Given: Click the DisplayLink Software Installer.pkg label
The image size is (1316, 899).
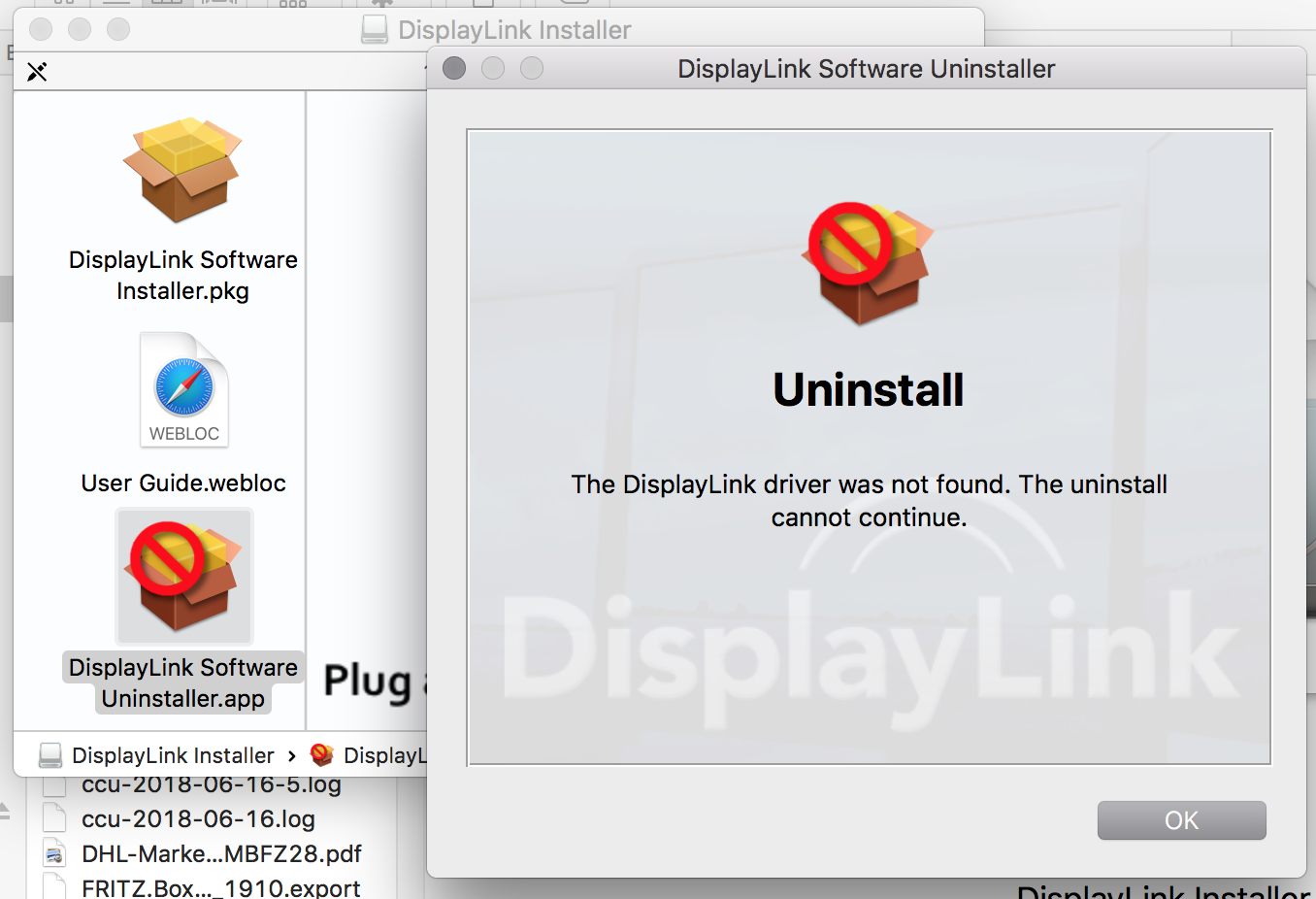Looking at the screenshot, I should [183, 276].
